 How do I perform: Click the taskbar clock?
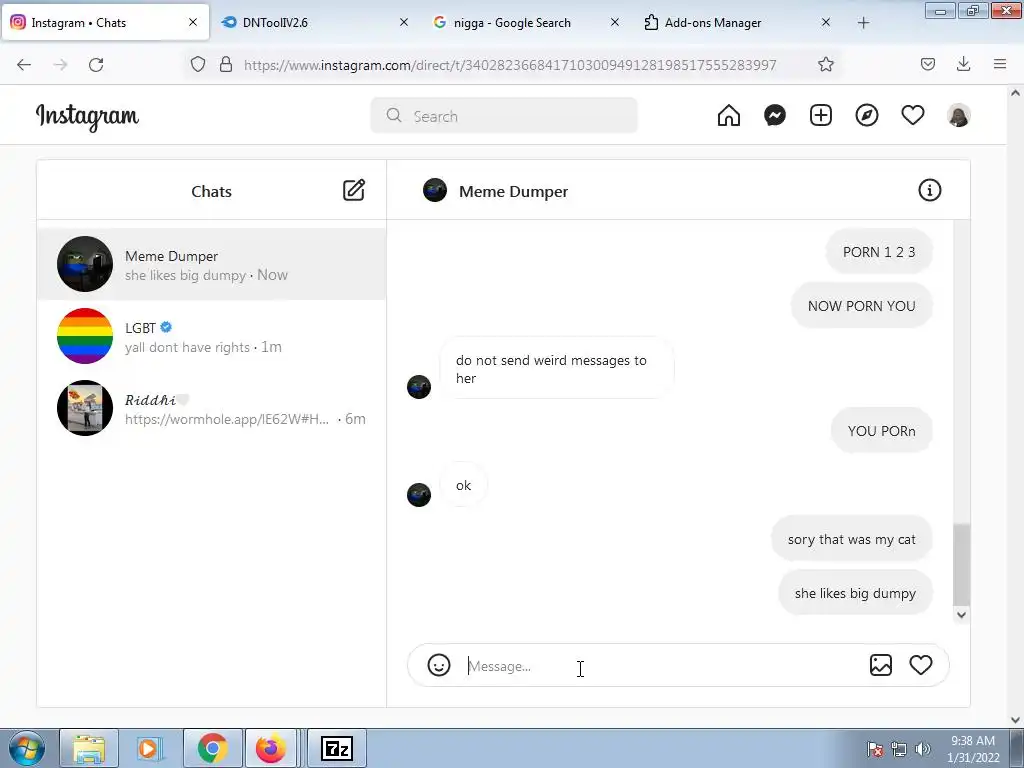[973, 749]
